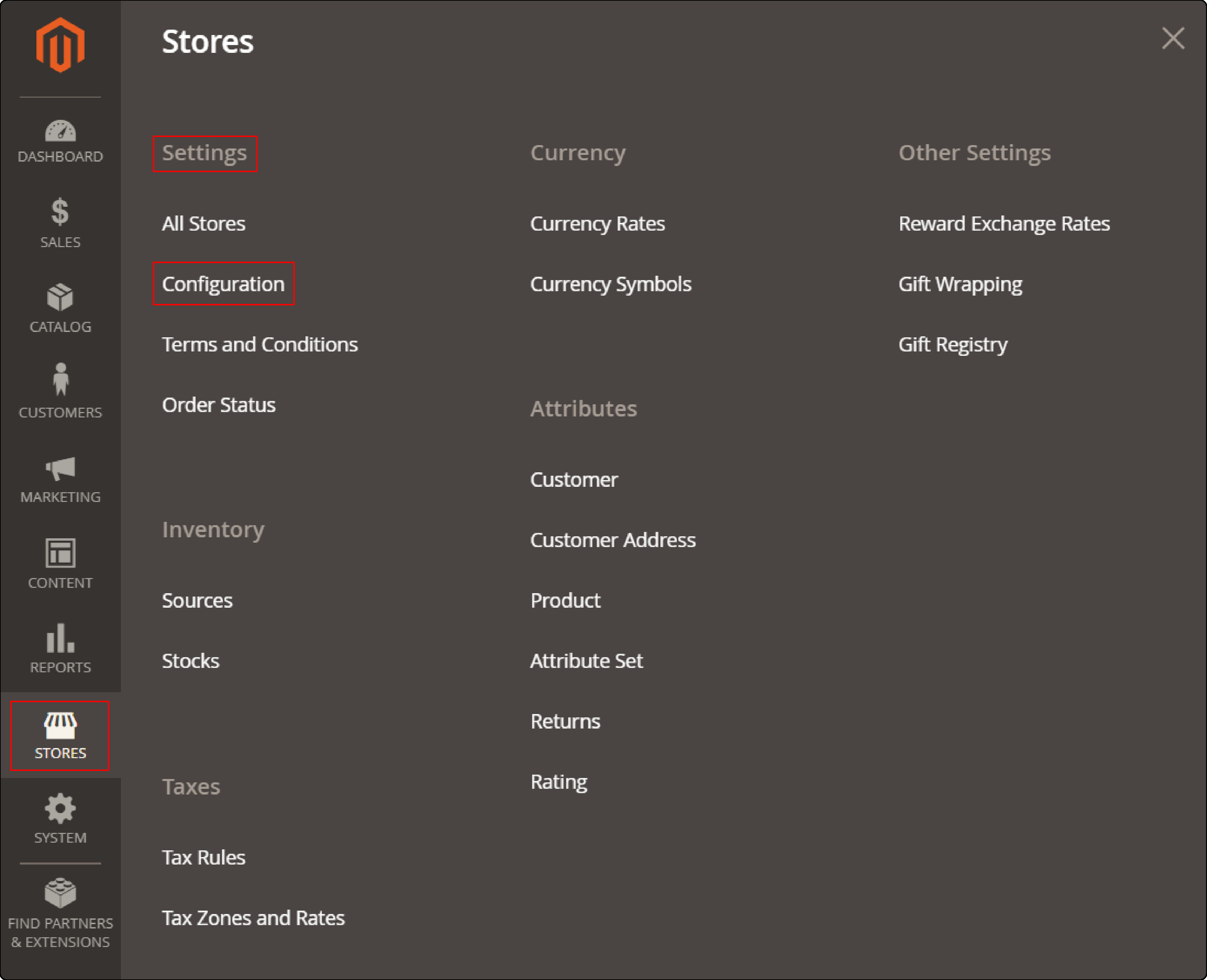Click the Magento logo icon

point(60,45)
